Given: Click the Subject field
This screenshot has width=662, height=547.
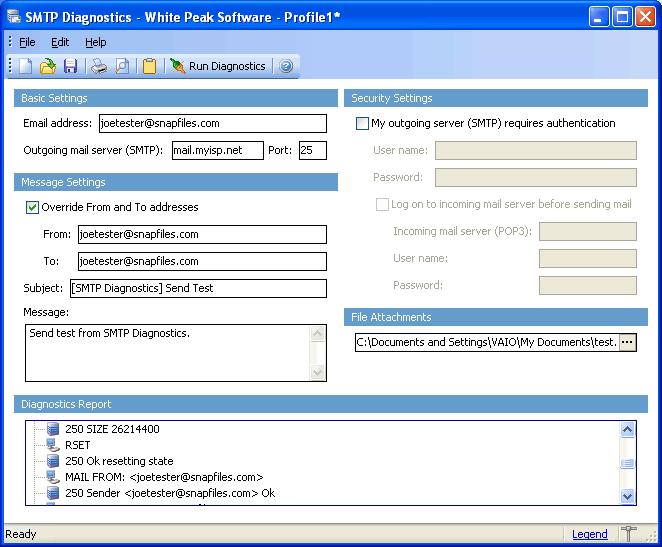Looking at the screenshot, I should [198, 289].
